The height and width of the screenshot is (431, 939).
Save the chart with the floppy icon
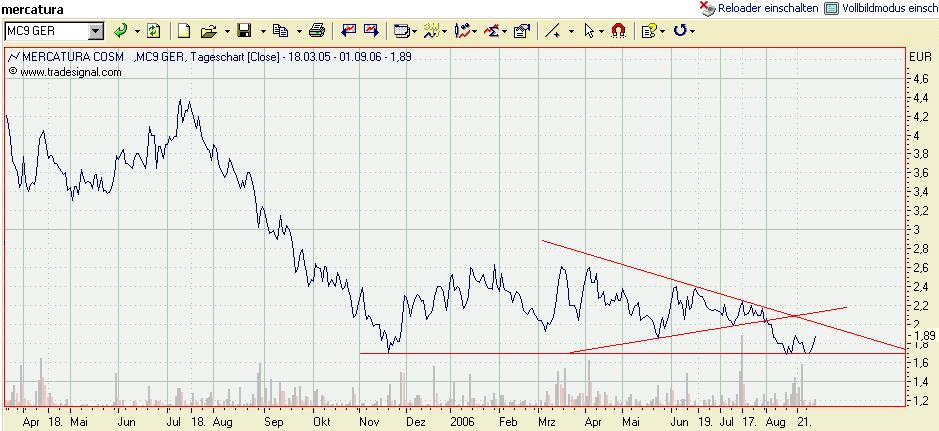pyautogui.click(x=244, y=31)
